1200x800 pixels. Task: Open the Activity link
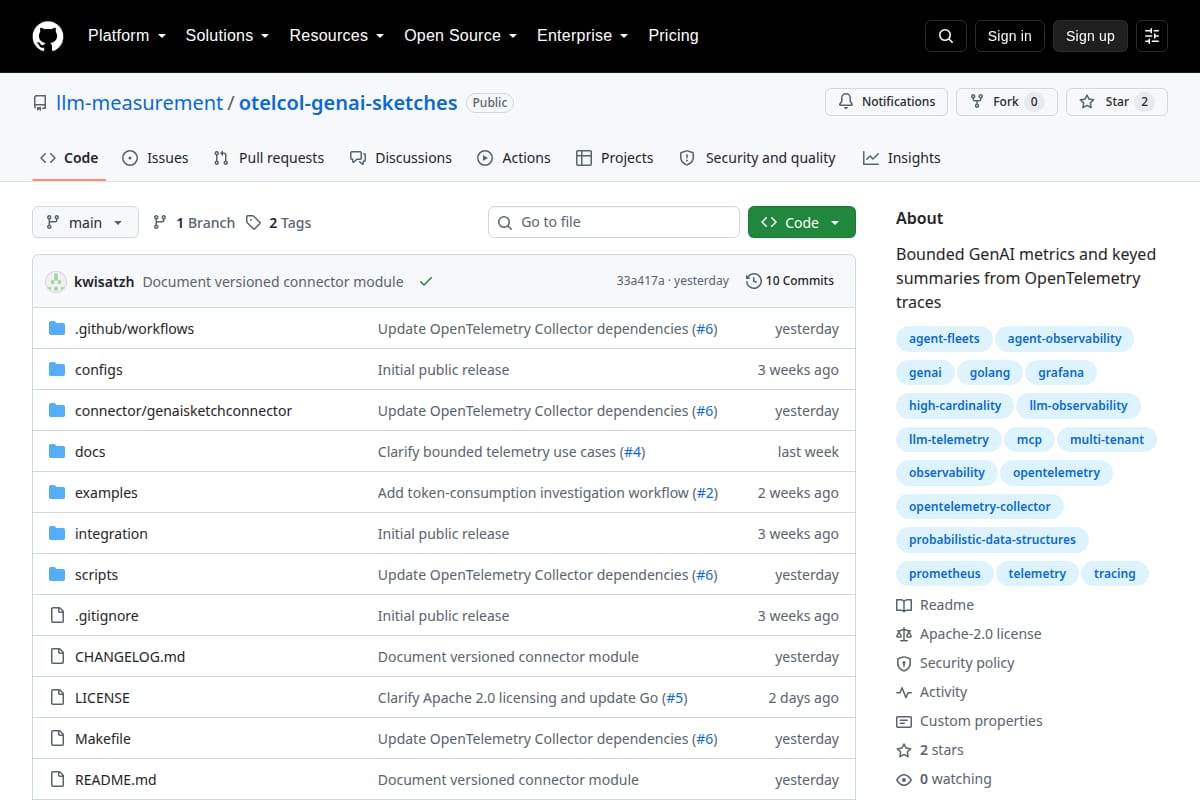pyautogui.click(x=932, y=692)
